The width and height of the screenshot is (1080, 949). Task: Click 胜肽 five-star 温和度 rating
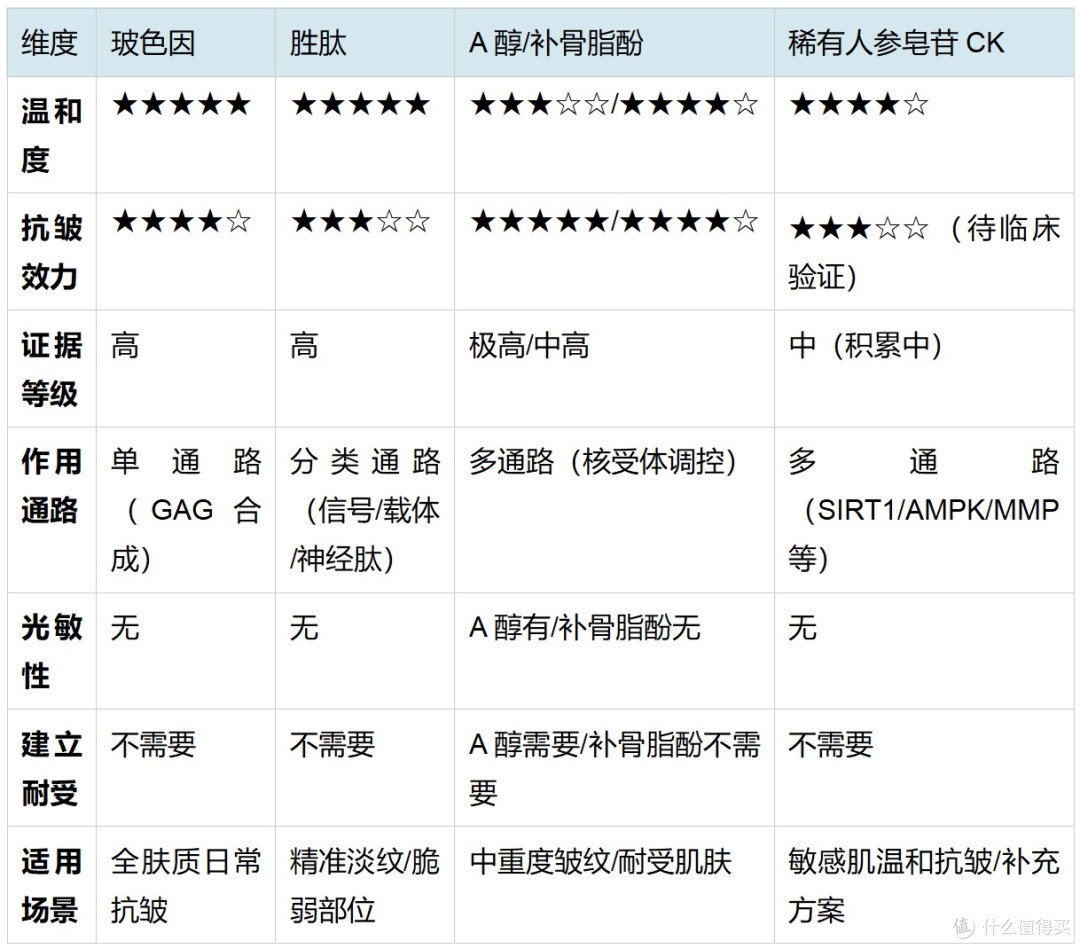tap(360, 105)
